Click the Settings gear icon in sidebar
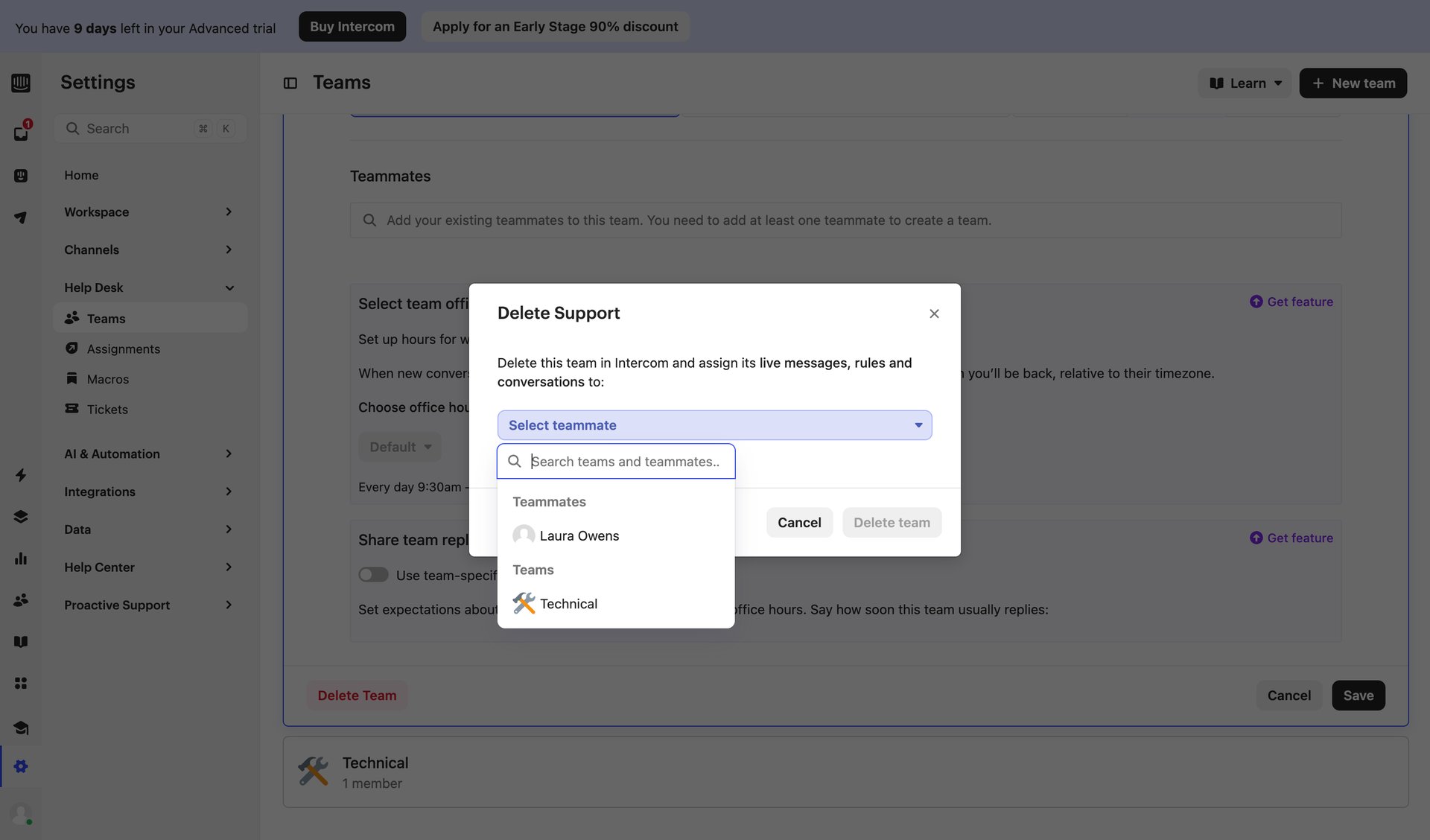The image size is (1430, 840). pos(20,766)
